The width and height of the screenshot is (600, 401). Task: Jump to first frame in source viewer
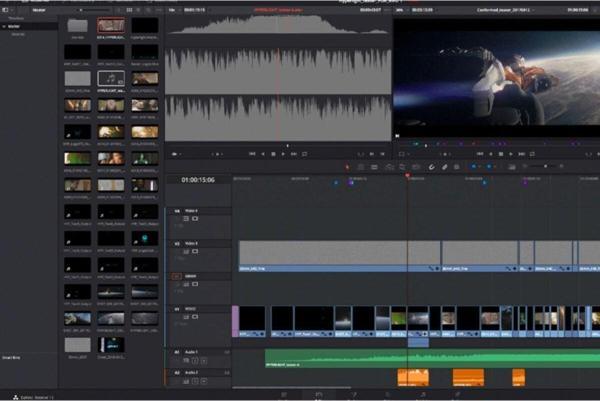(x=252, y=154)
